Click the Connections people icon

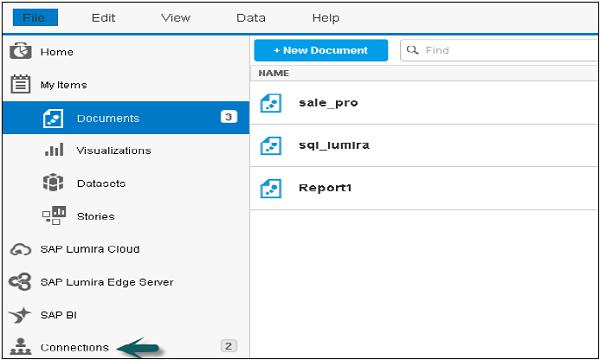click(20, 346)
